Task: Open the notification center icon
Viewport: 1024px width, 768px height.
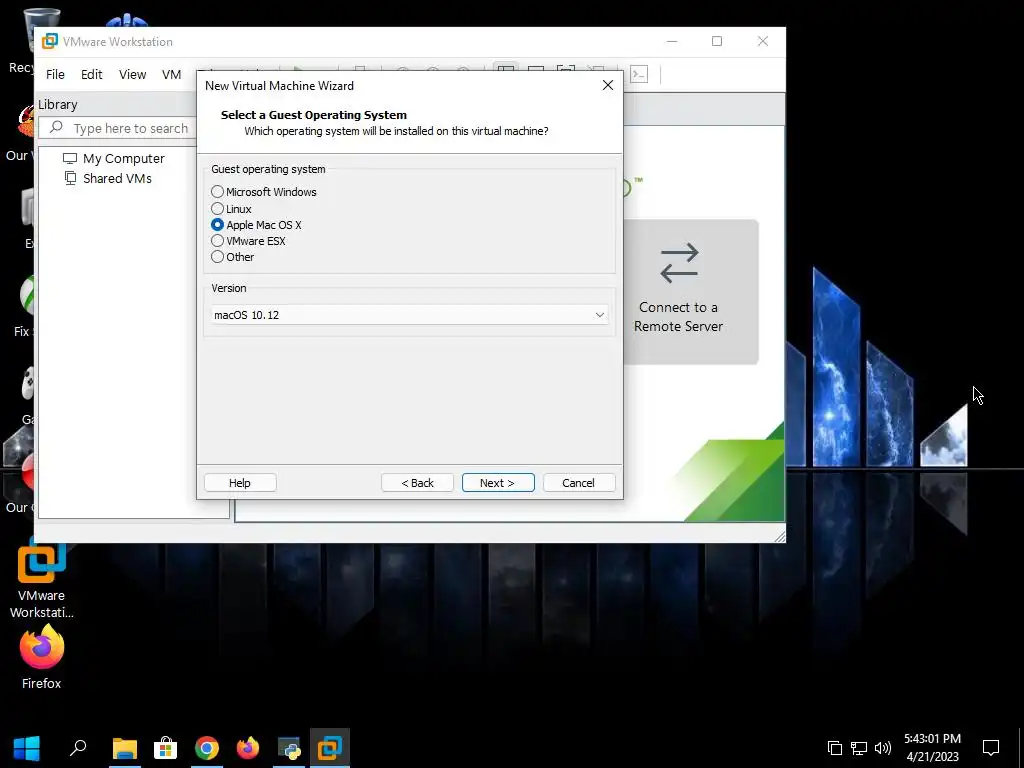Action: click(991, 747)
